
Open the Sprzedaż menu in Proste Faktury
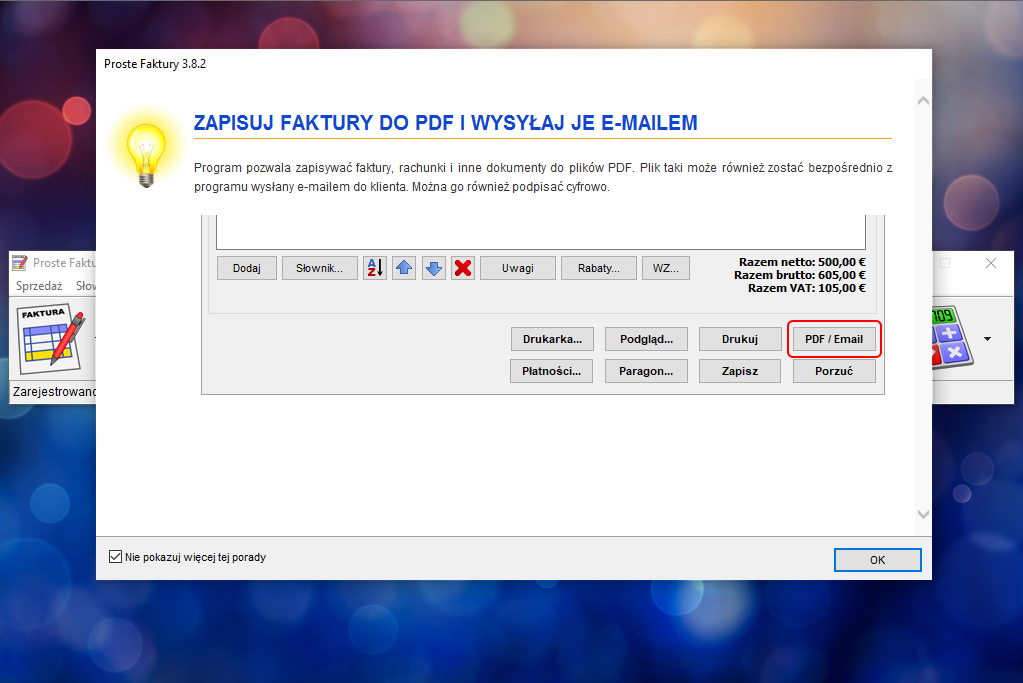pyautogui.click(x=39, y=286)
